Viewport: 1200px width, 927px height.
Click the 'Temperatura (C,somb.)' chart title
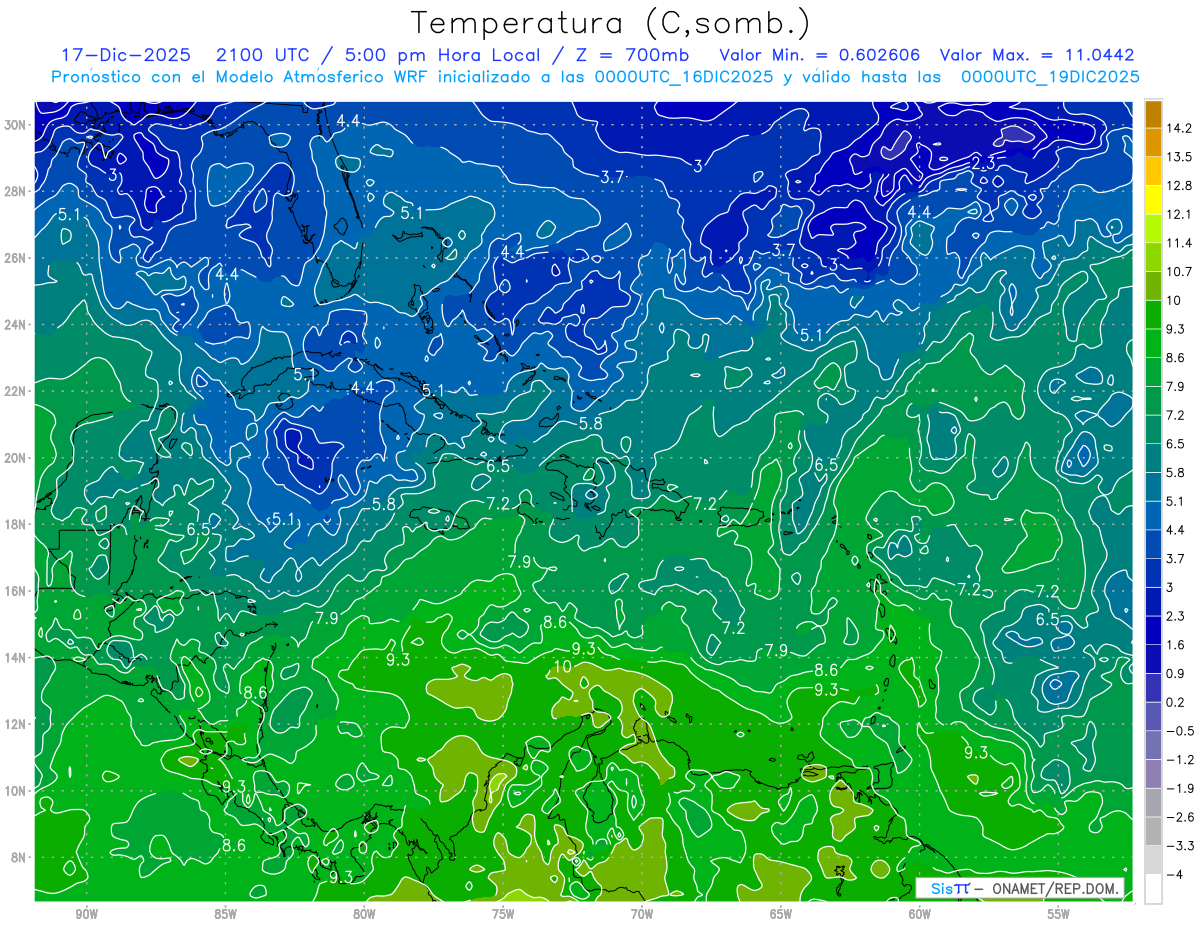tap(610, 23)
